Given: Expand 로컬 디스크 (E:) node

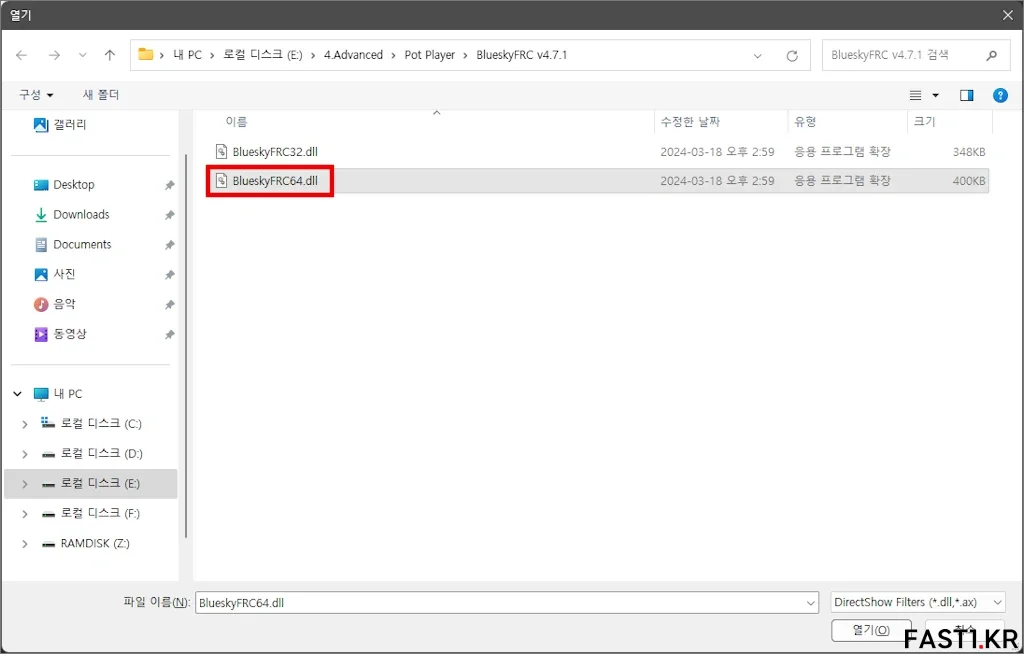Looking at the screenshot, I should 25,484.
